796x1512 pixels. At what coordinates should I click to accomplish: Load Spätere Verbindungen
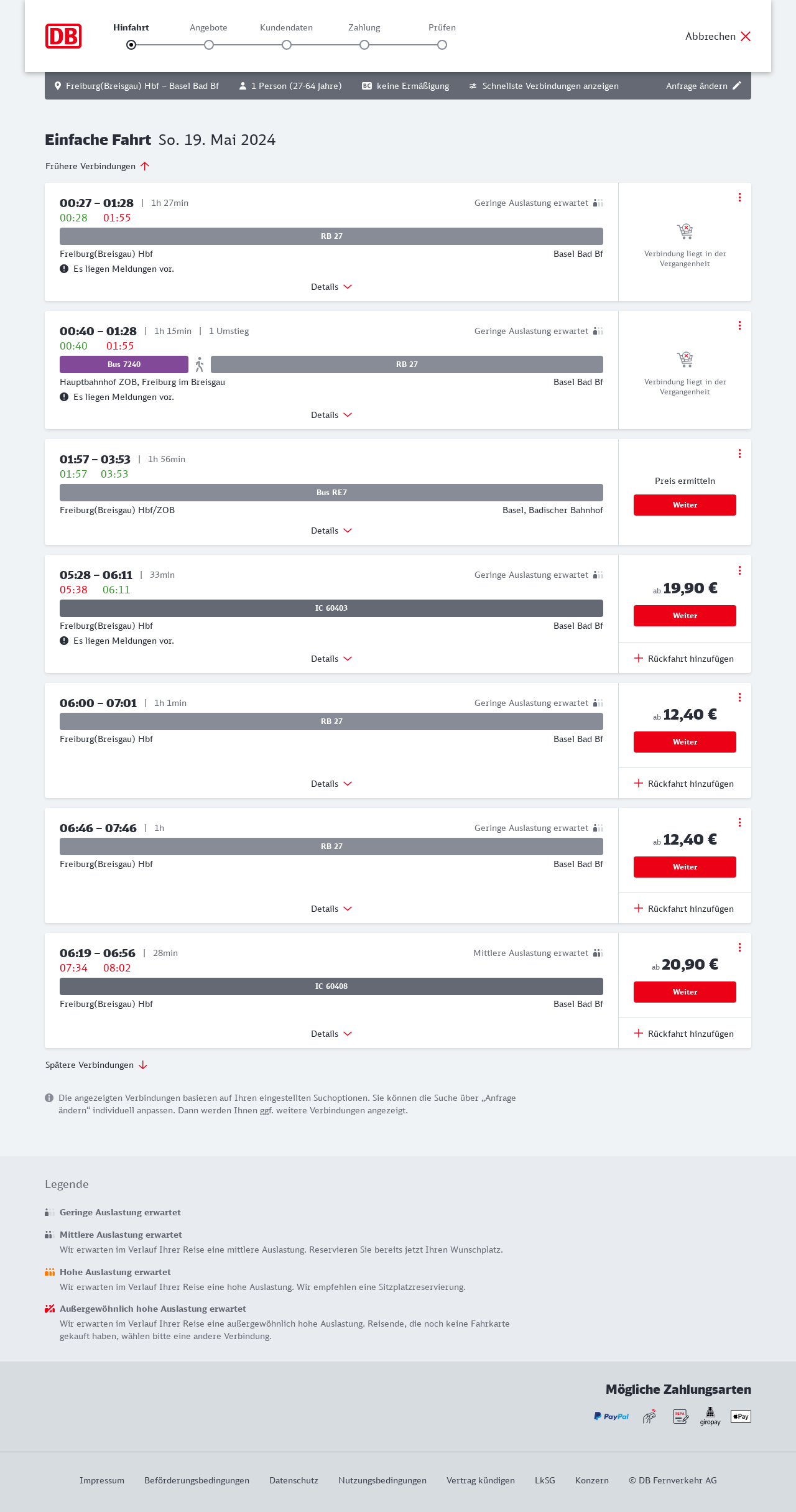point(96,1065)
